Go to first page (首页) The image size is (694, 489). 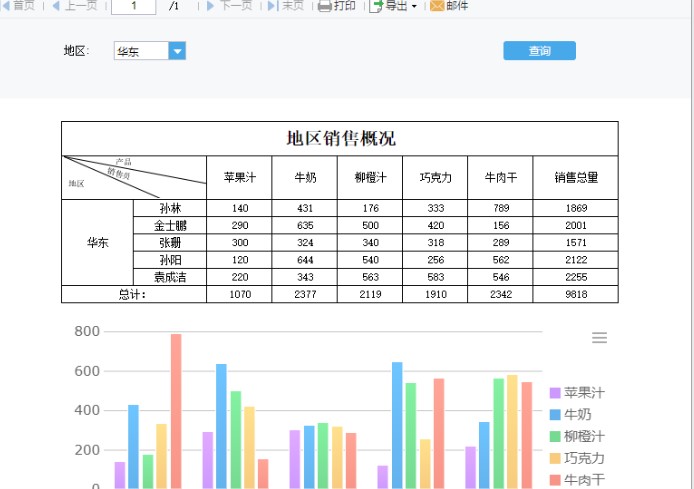[18, 5]
